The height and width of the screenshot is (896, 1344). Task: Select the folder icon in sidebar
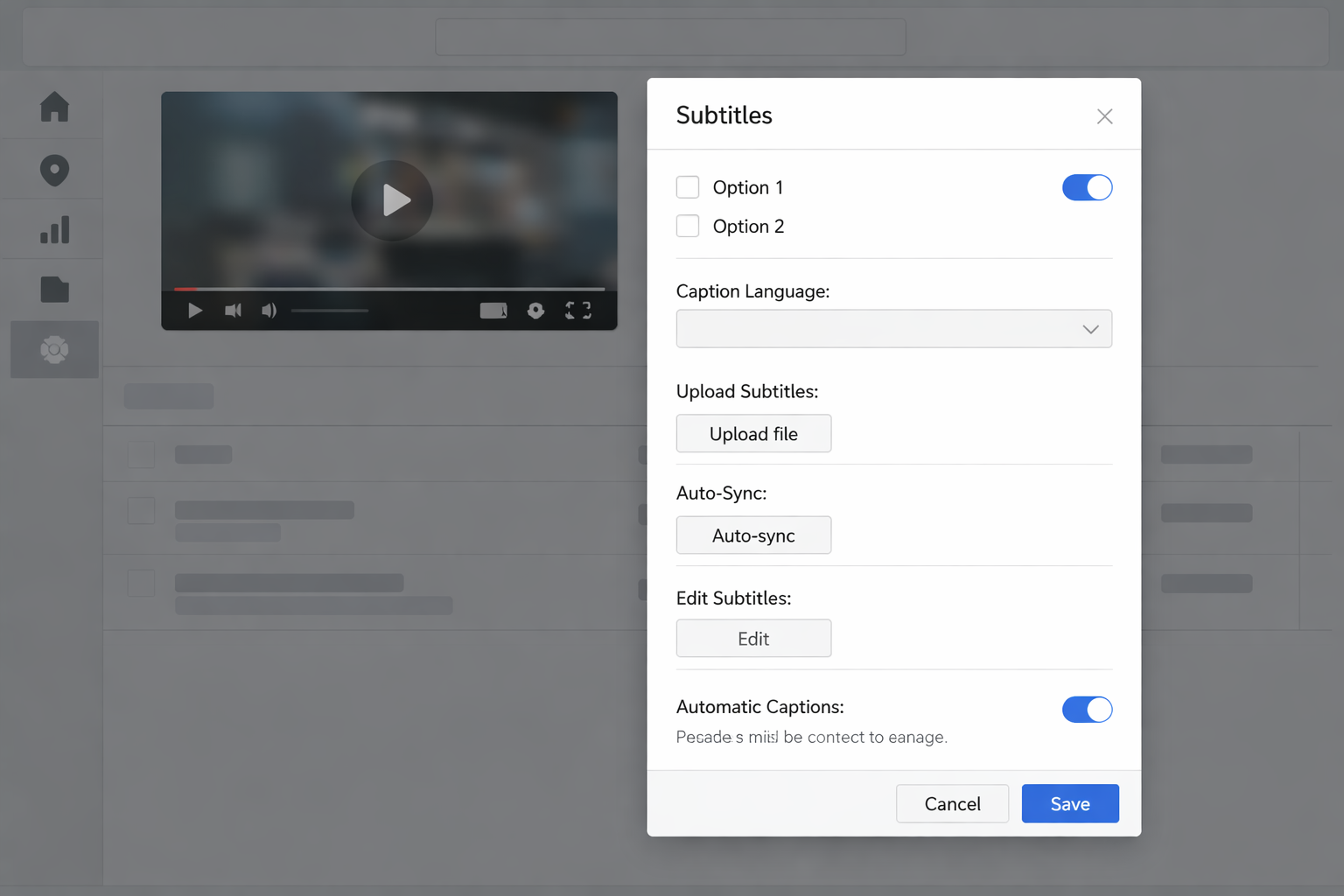tap(54, 290)
